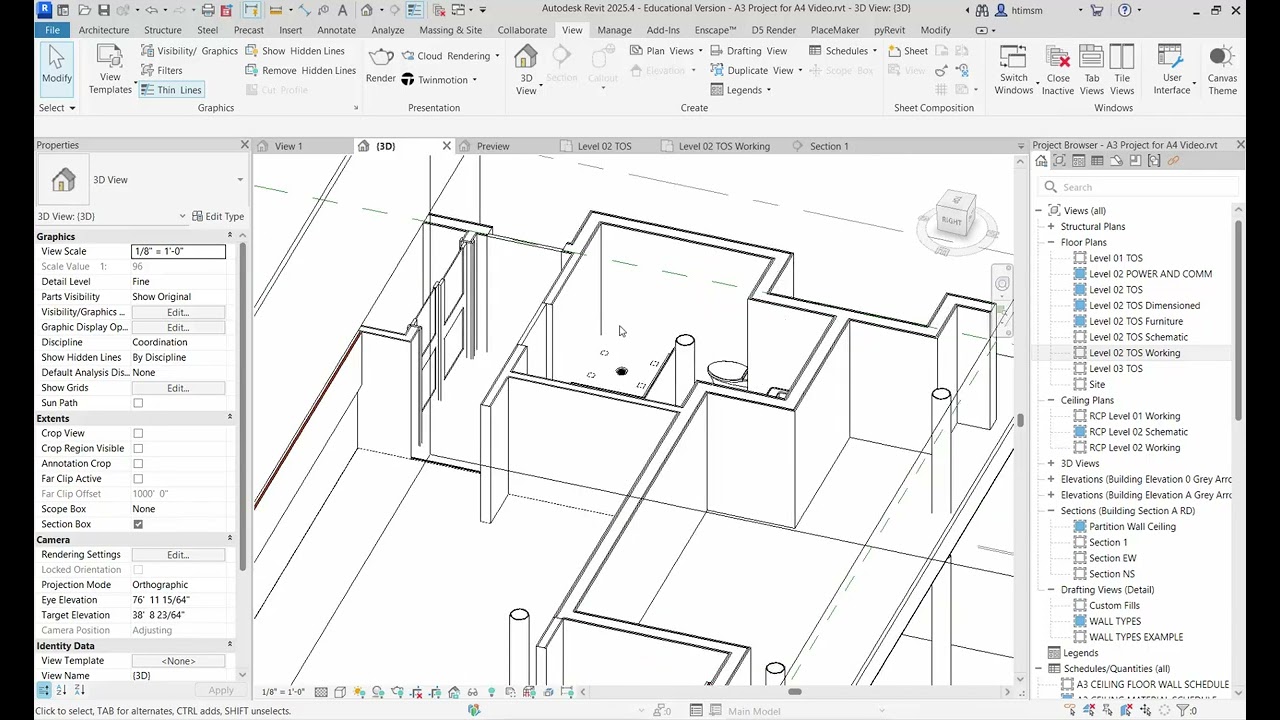
Task: Toggle Sun Path checkbox
Action: (x=138, y=403)
